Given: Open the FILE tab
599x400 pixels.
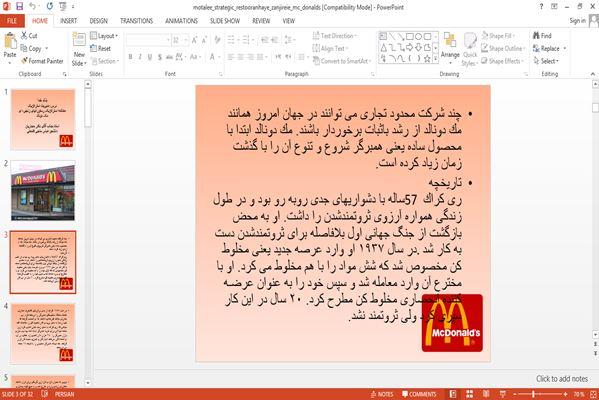Looking at the screenshot, I should point(12,21).
